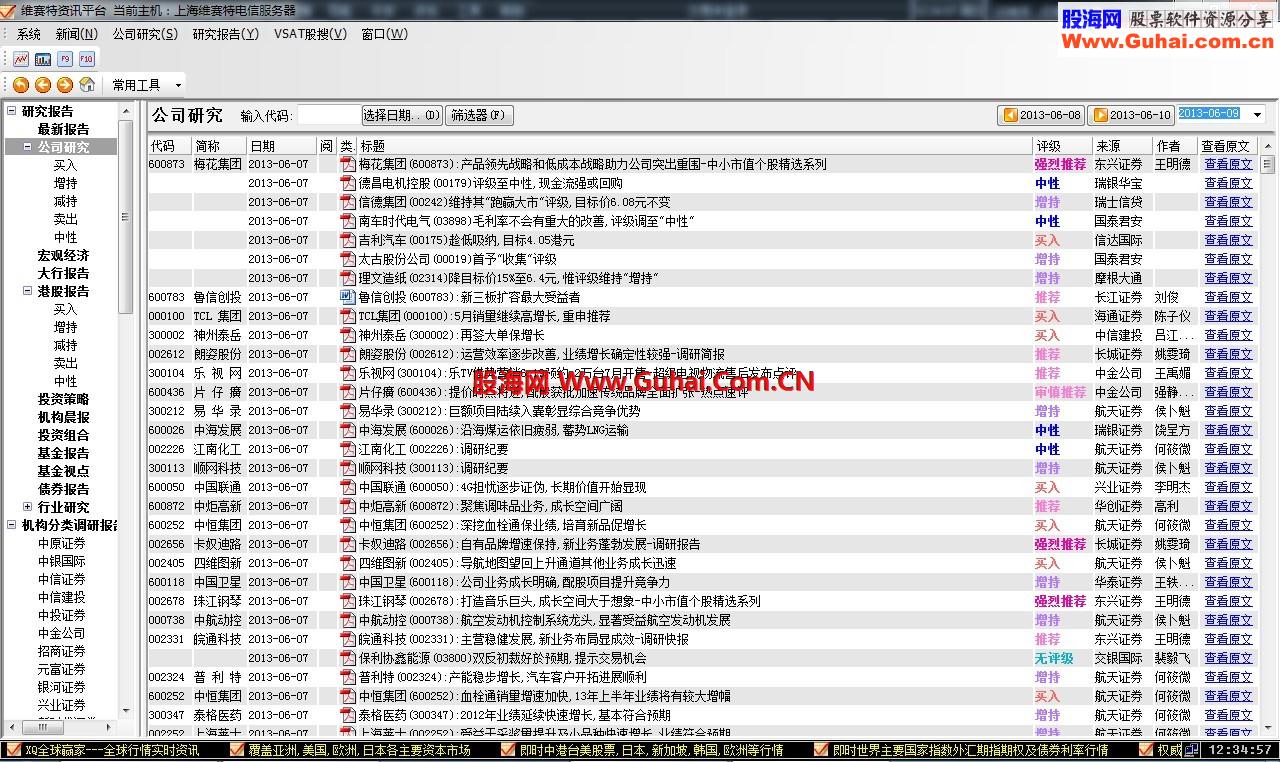This screenshot has width=1280, height=762.
Task: Collapse the 公司研究 tree node
Action: coord(27,147)
